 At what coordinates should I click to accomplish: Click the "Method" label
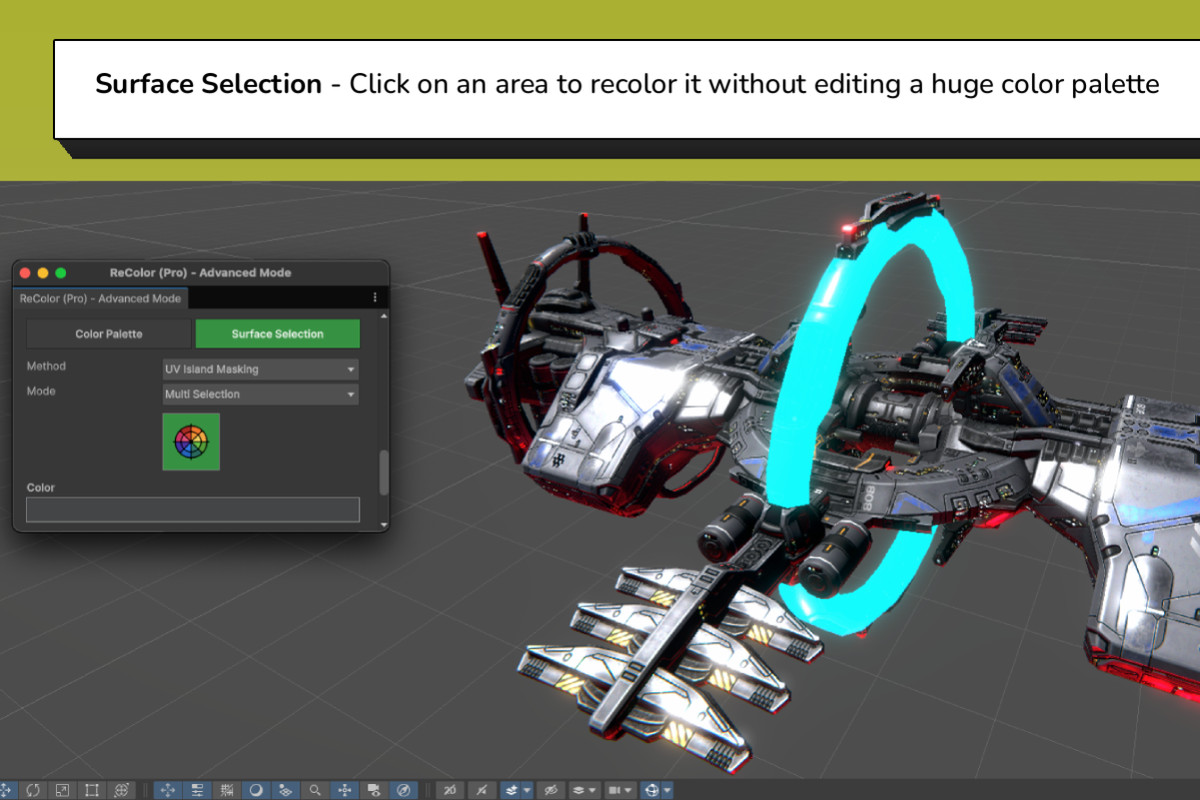tap(46, 367)
